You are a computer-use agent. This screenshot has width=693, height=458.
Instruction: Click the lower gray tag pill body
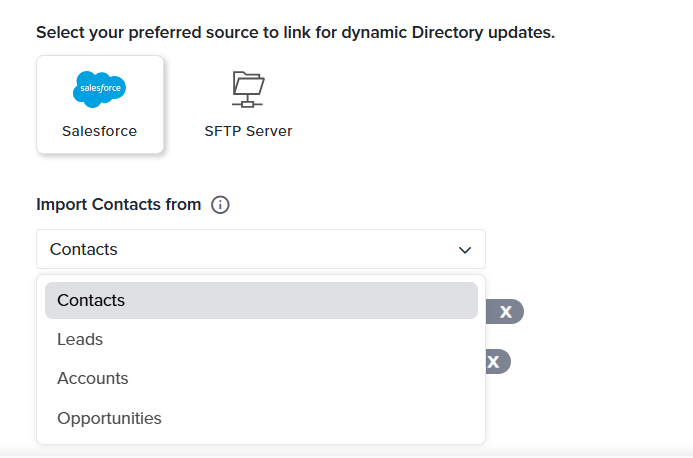click(x=486, y=362)
